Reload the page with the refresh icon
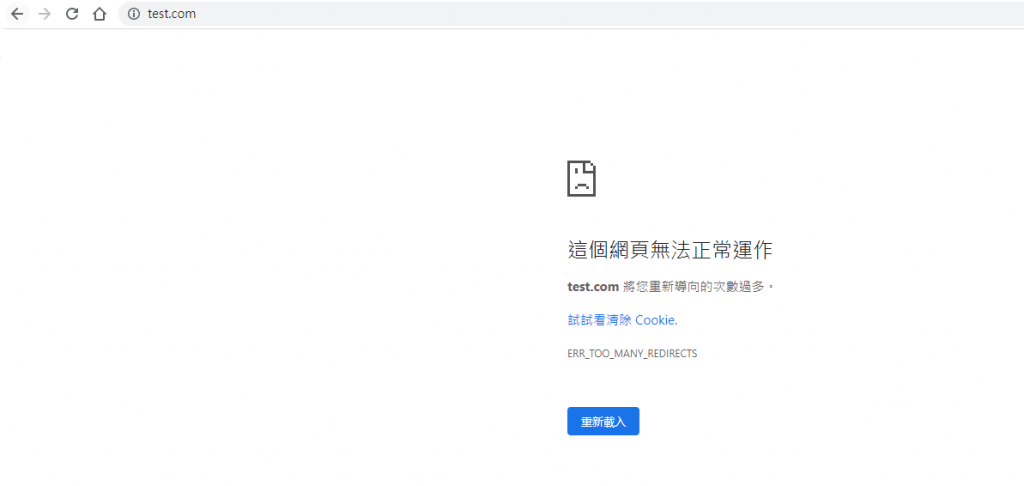The image size is (1024, 486). (x=72, y=14)
